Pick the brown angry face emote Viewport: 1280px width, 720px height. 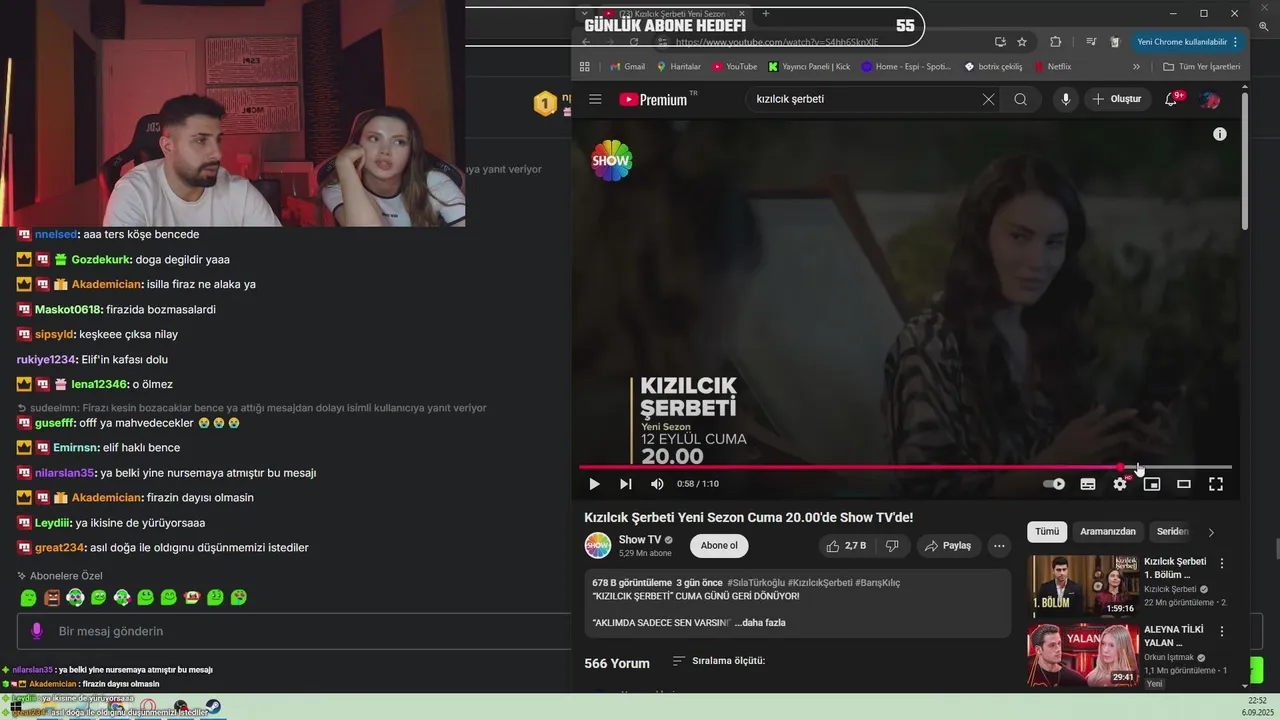(52, 598)
